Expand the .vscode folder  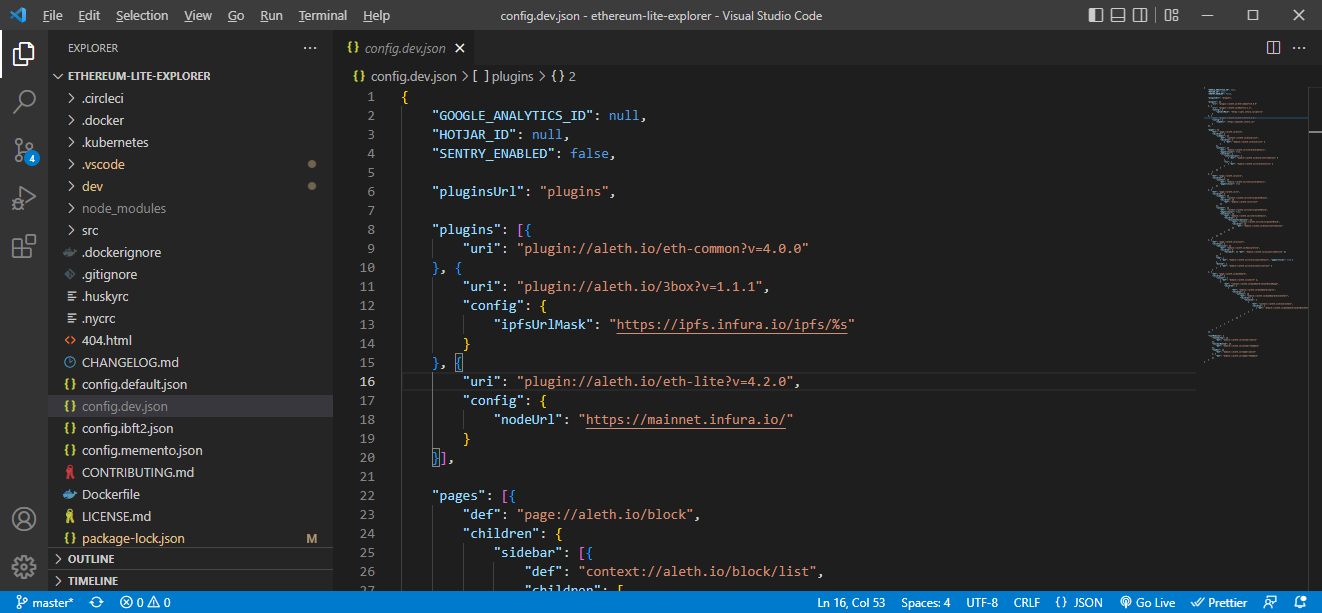[190, 164]
